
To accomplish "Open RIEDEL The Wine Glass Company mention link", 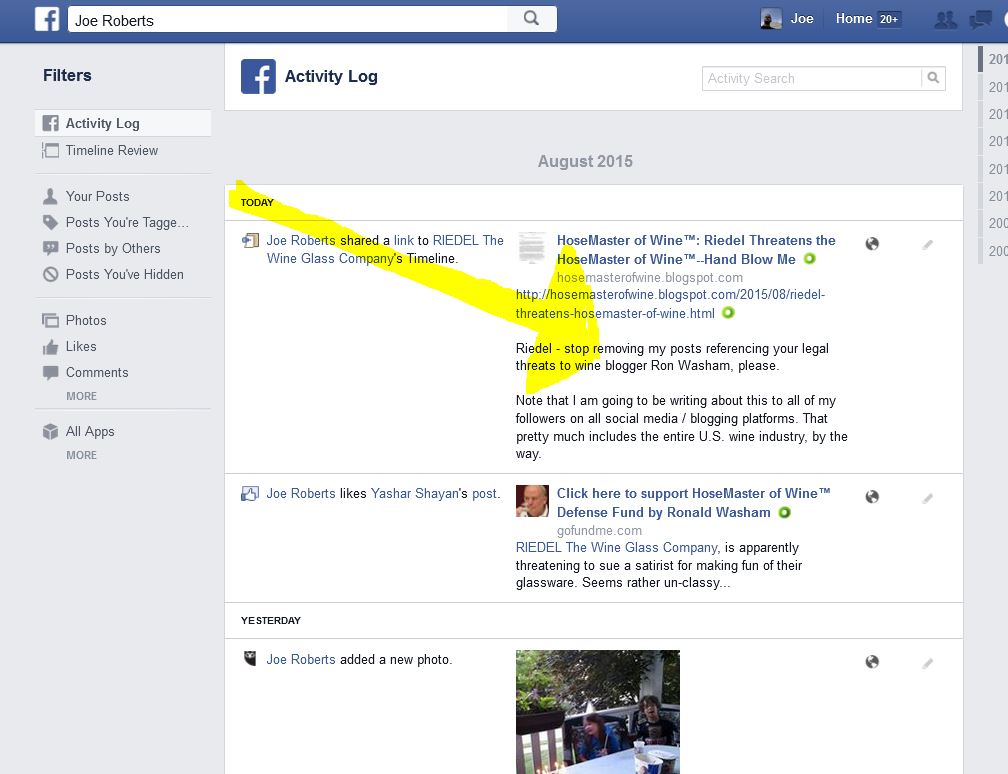I will coord(616,548).
